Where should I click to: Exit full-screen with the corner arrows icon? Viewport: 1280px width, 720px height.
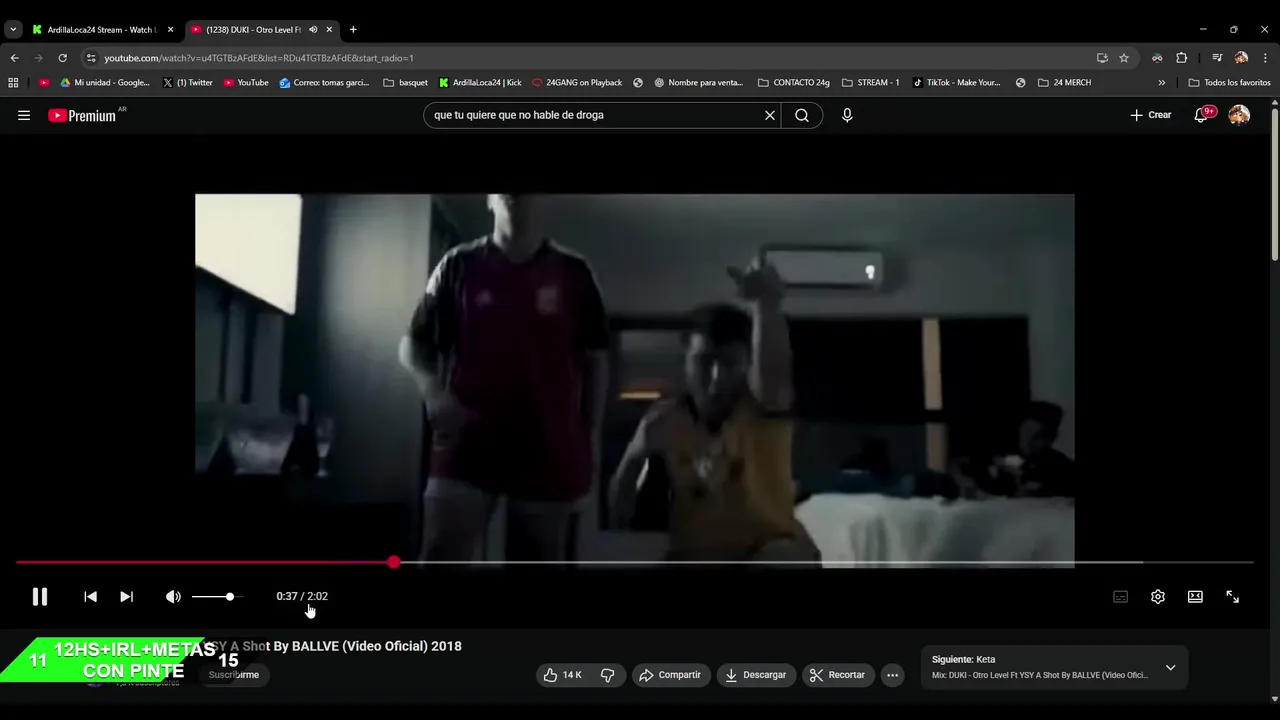coord(1233,597)
